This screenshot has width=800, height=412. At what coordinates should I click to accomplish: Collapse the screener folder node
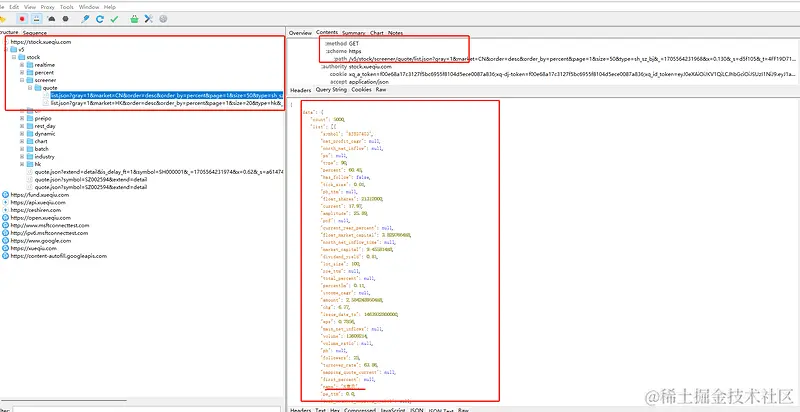click(22, 80)
